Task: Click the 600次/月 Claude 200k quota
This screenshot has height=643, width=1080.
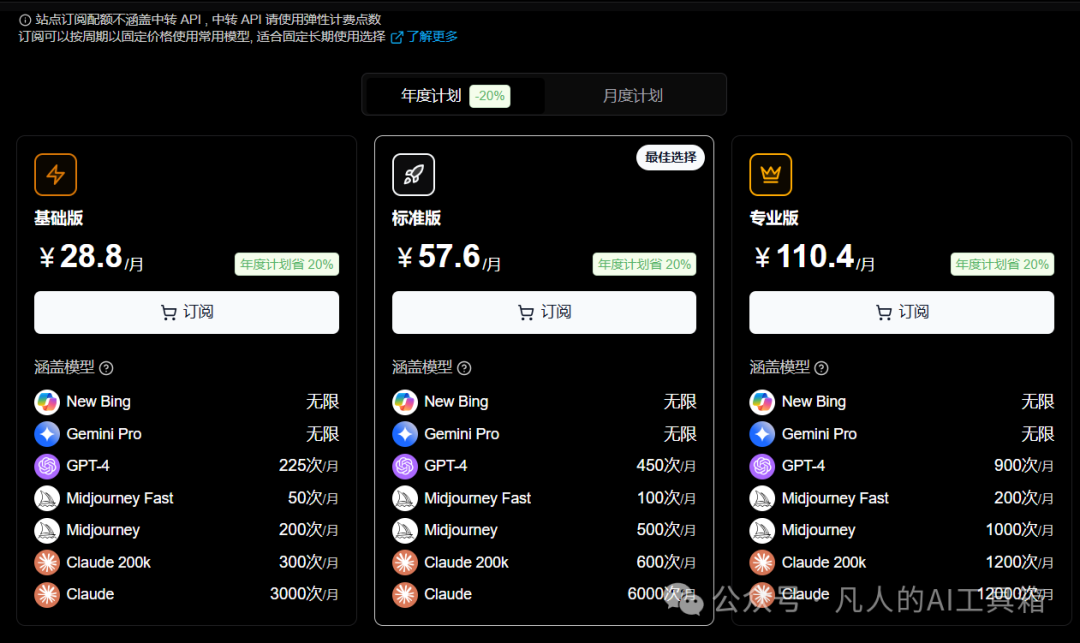Action: (666, 562)
